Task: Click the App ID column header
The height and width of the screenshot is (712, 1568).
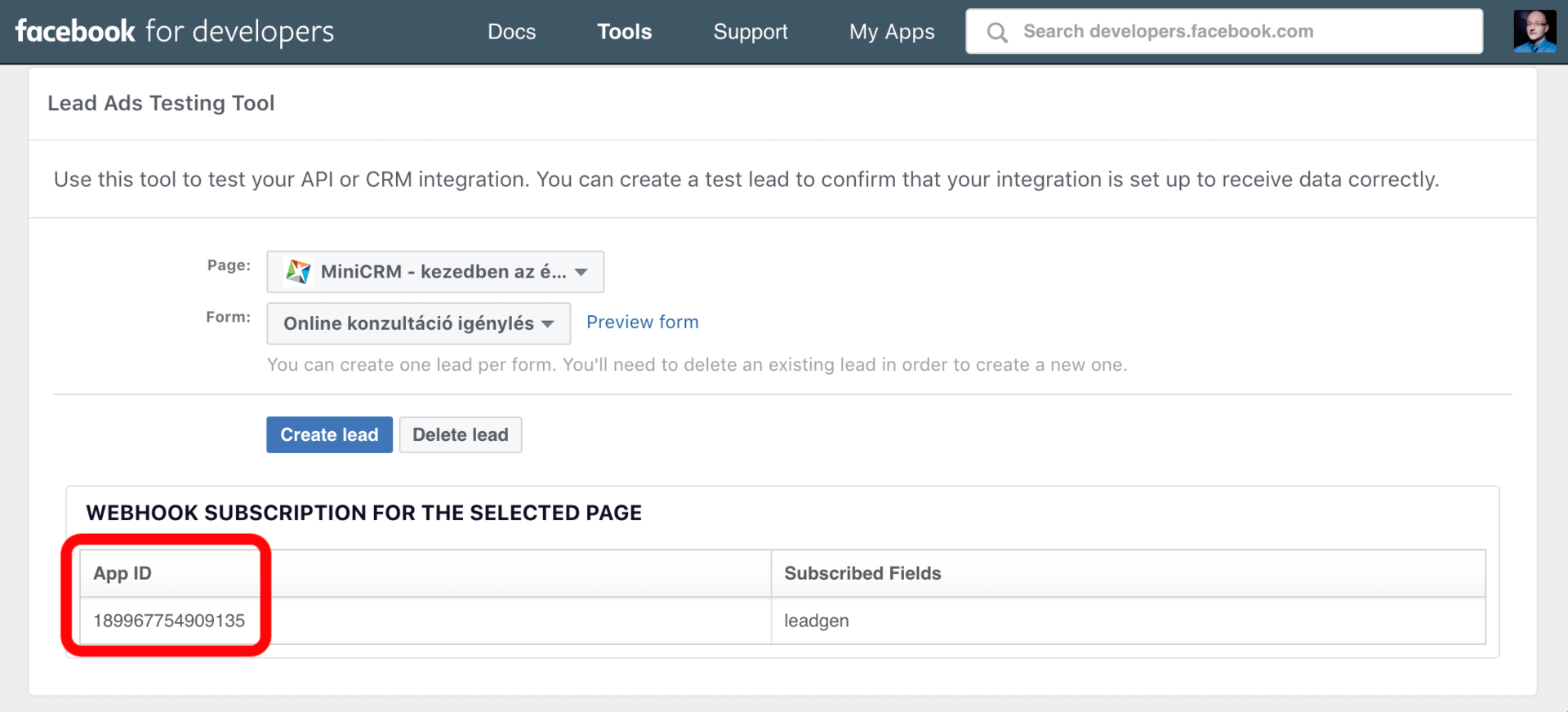Action: (x=425, y=573)
